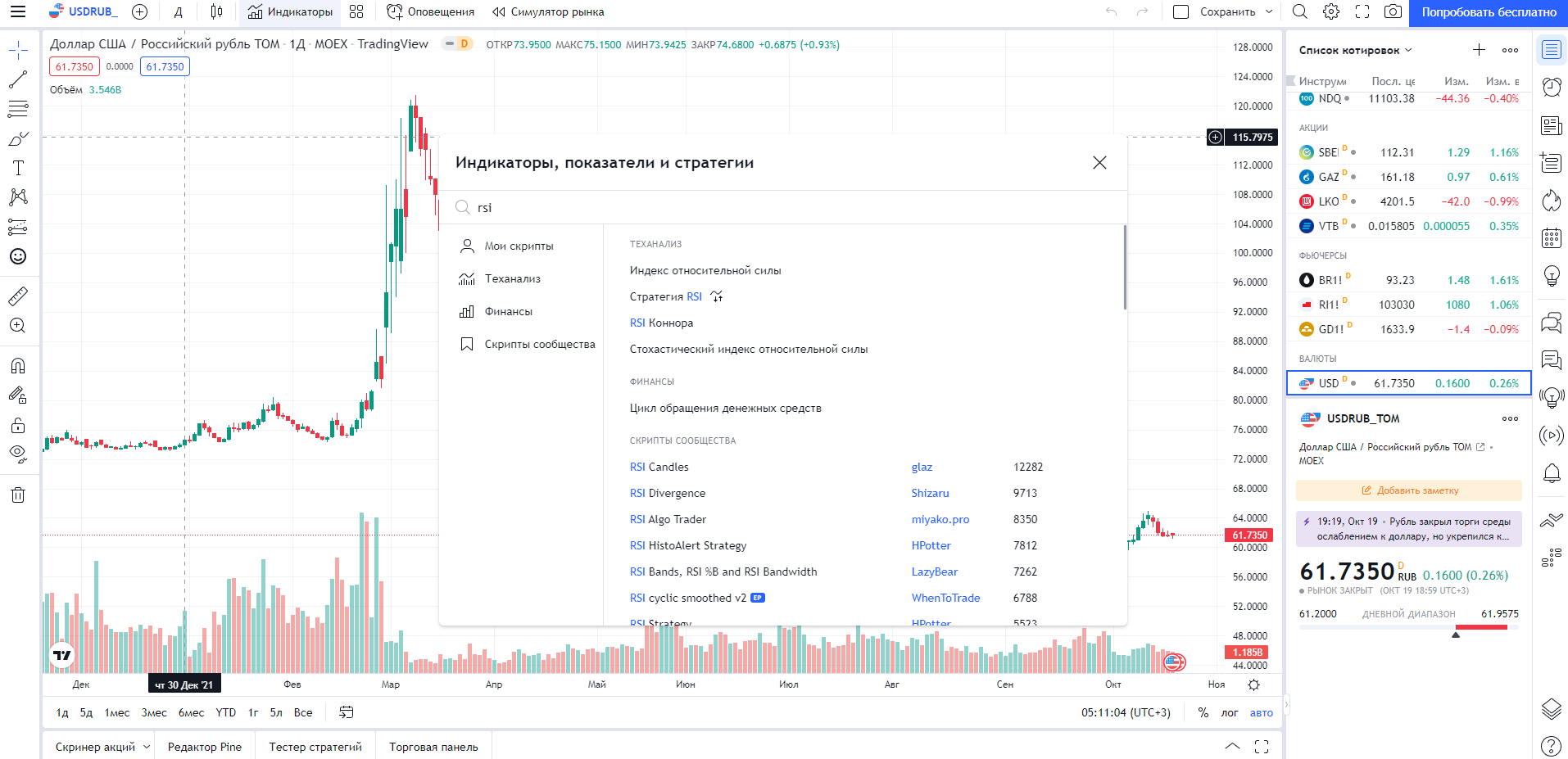
Task: Toggle the watchlist panel icon
Action: click(x=1552, y=50)
